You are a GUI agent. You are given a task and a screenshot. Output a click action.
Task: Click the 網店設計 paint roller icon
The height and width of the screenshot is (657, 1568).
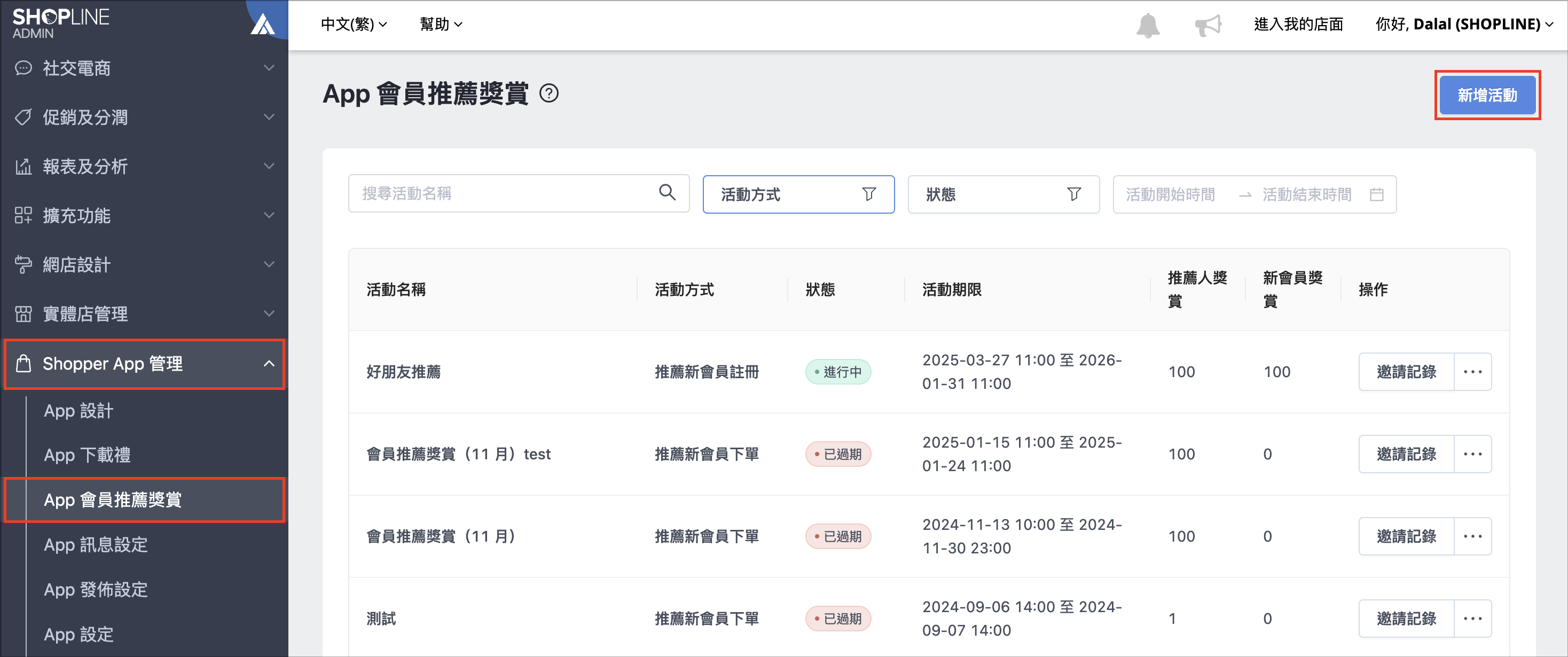coord(23,265)
